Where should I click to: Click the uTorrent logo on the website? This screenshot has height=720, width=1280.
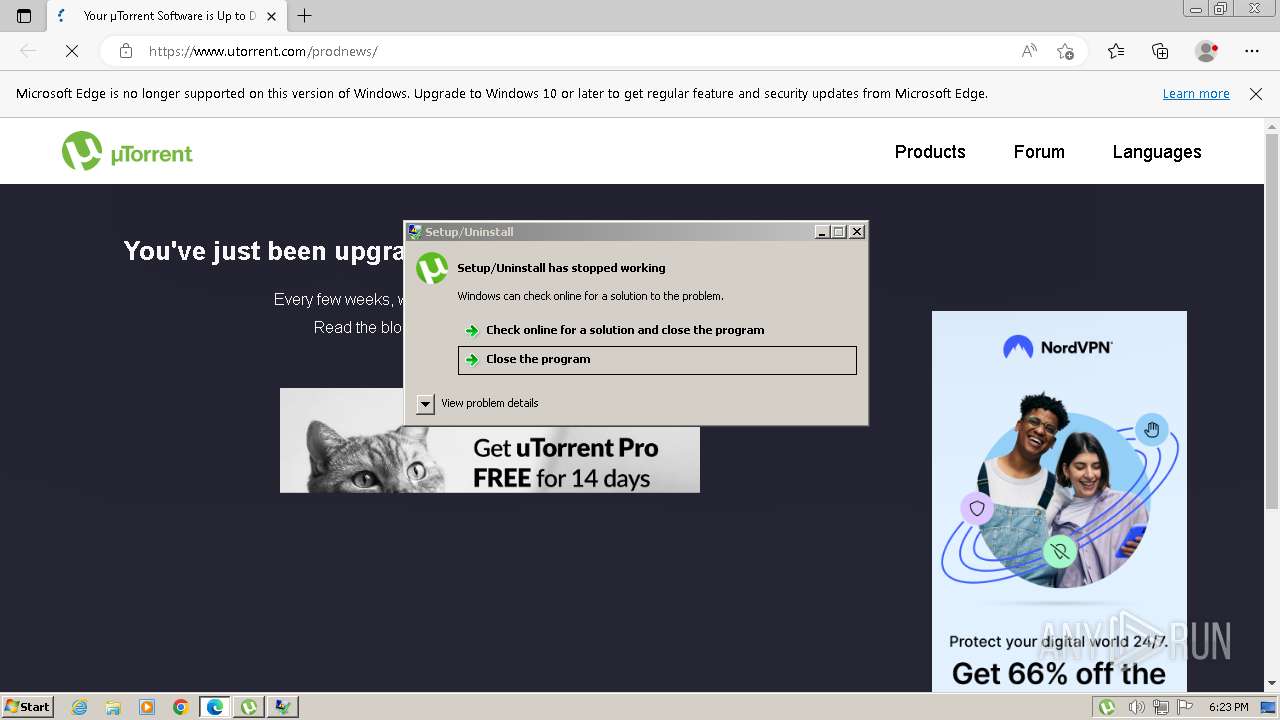(x=127, y=152)
